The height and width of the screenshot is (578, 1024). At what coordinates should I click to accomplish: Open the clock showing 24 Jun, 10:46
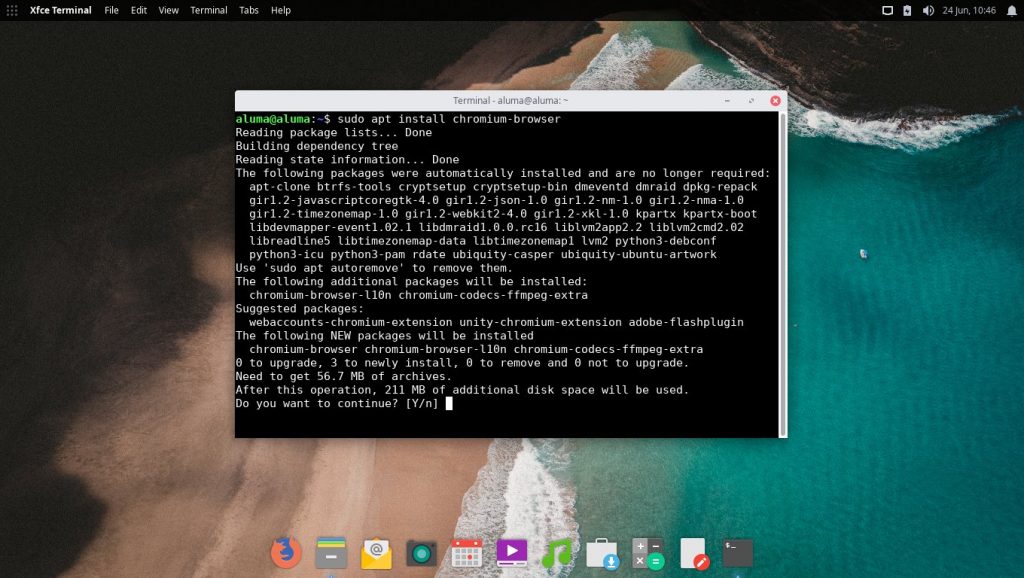click(969, 10)
